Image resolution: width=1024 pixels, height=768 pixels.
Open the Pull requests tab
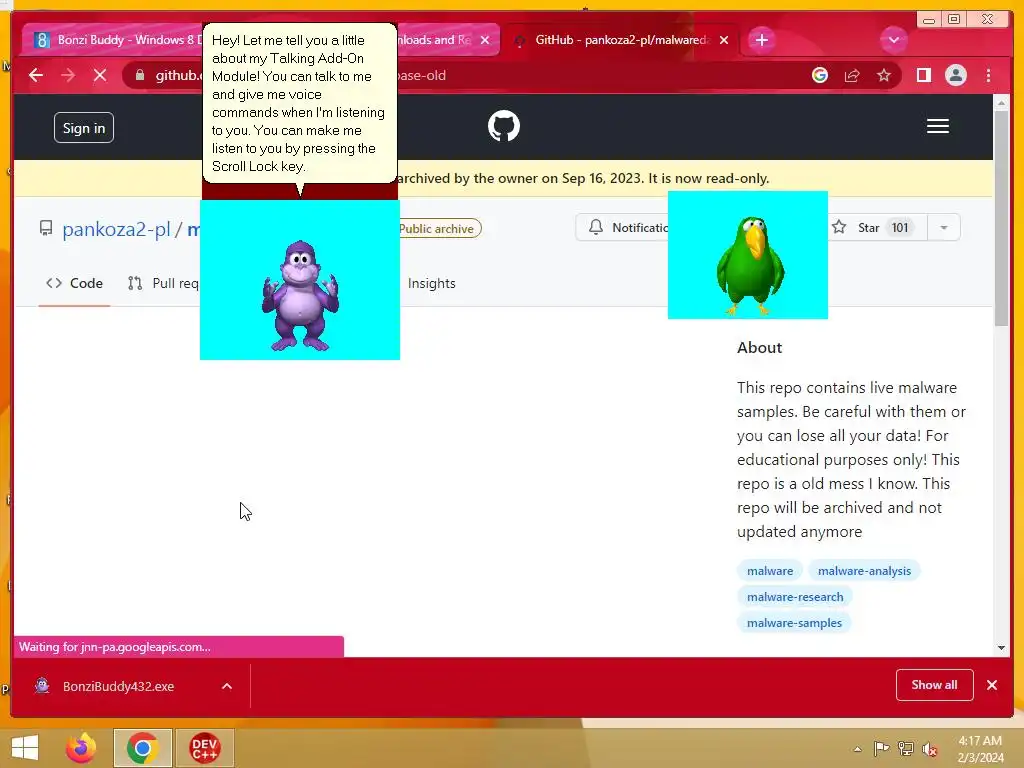coord(163,283)
